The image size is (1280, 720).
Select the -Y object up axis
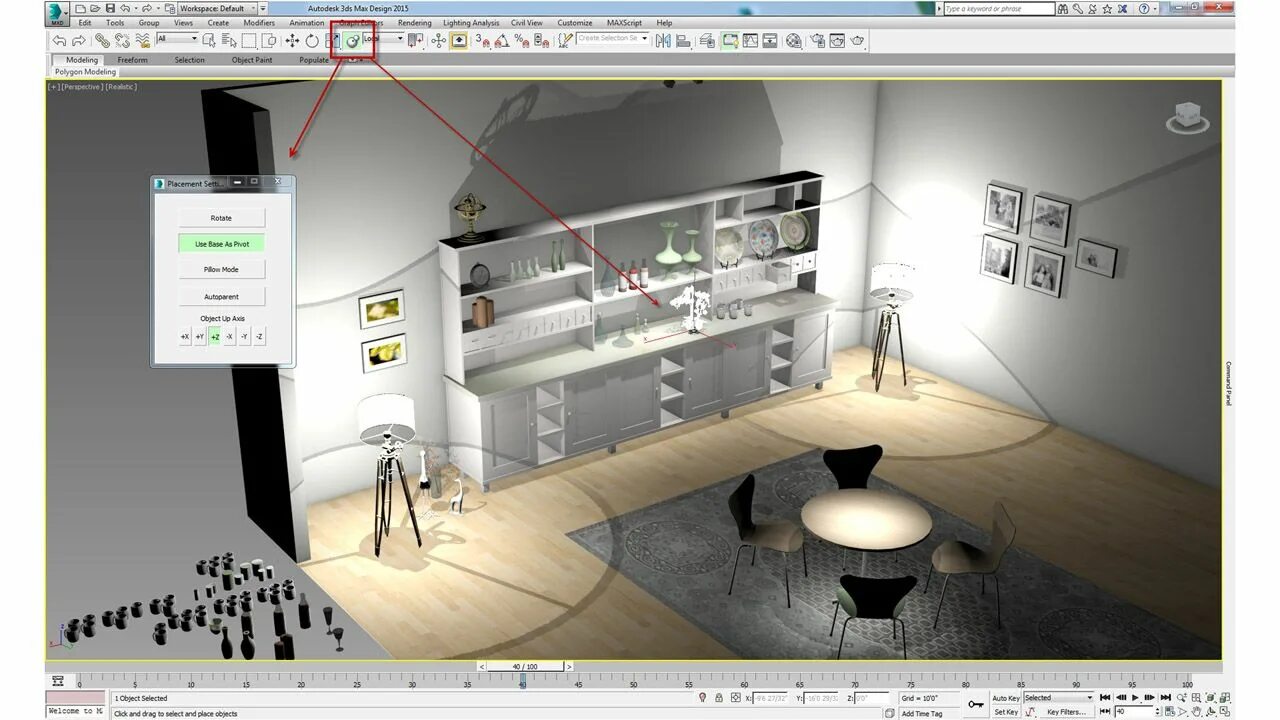244,337
